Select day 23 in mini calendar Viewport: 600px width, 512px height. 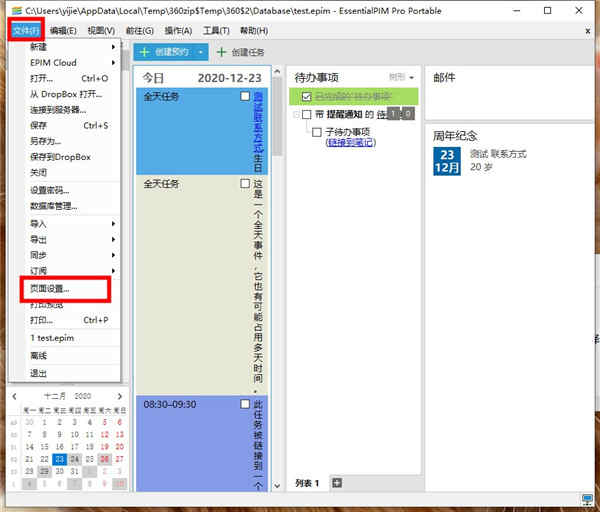click(60, 459)
